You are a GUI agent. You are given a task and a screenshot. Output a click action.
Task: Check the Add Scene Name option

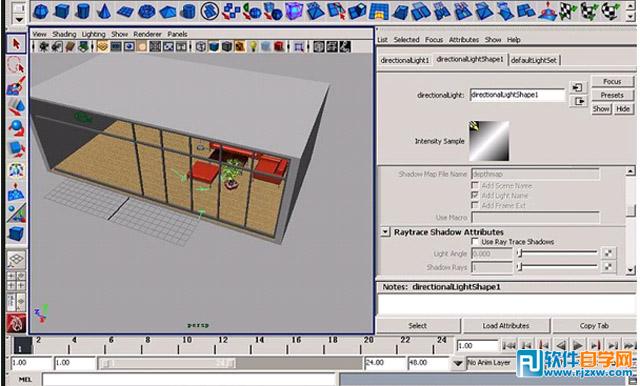(476, 186)
